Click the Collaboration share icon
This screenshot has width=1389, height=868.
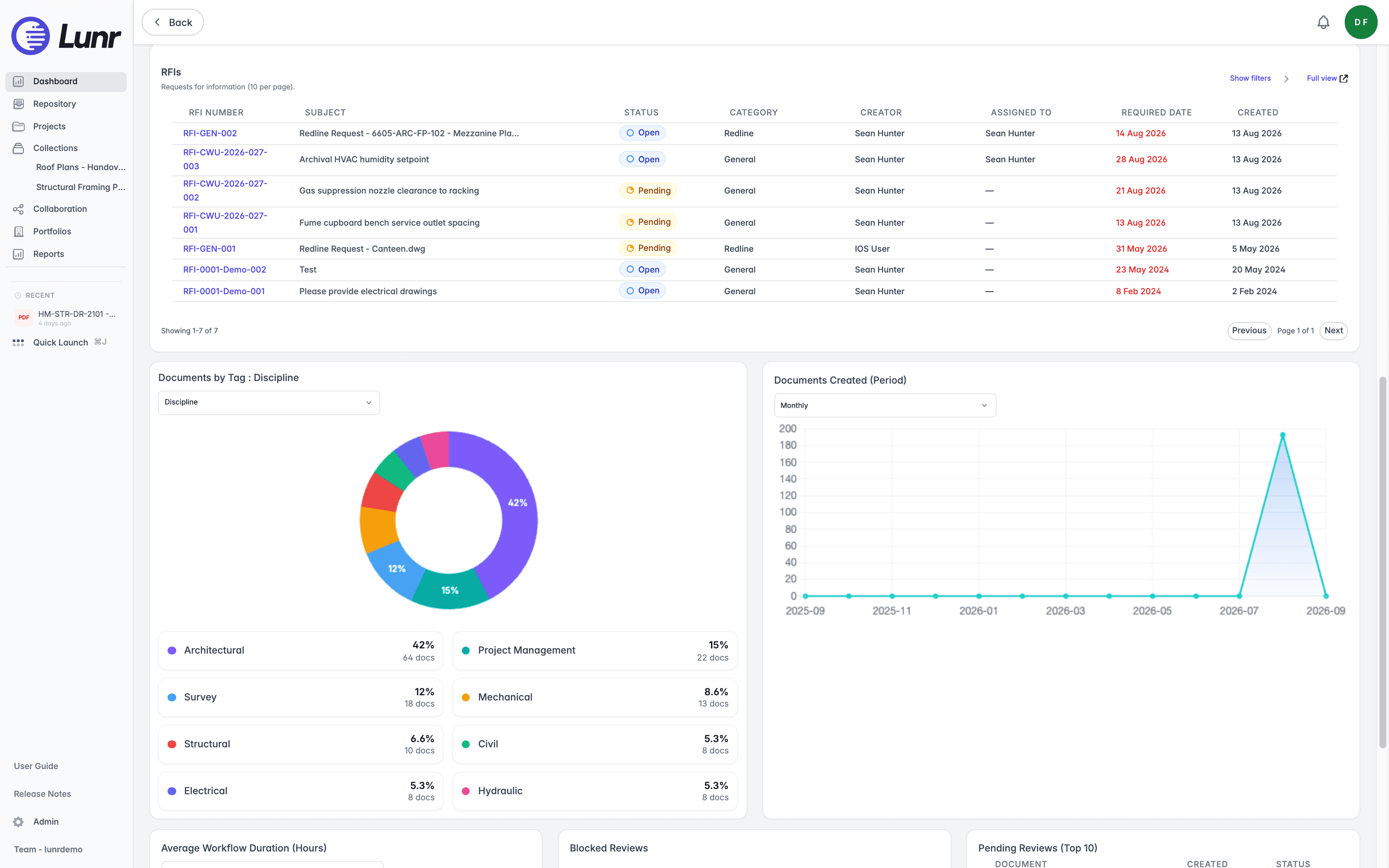click(18, 209)
